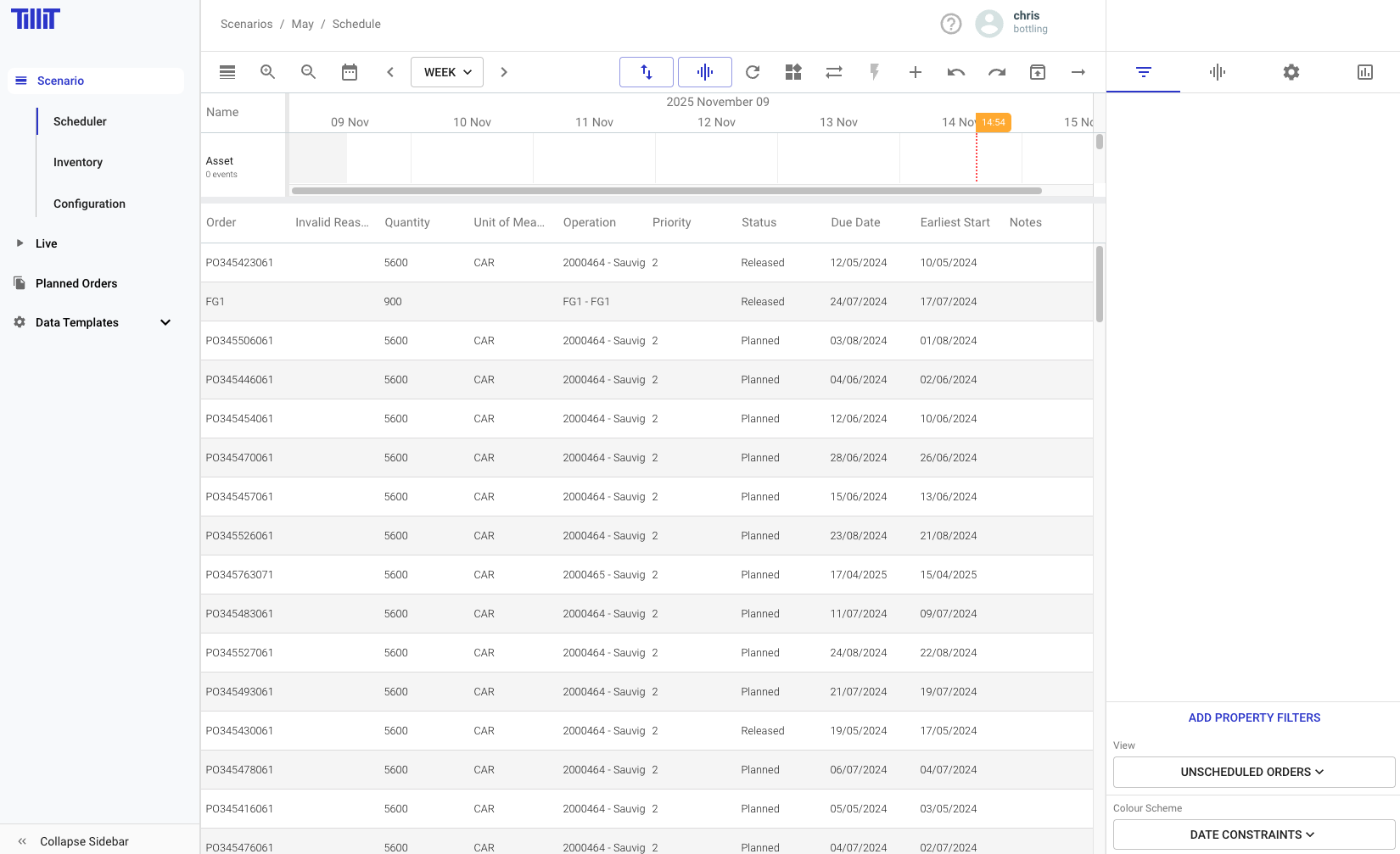The height and width of the screenshot is (854, 1400).
Task: Click the zoom in magnifier icon
Action: pos(267,72)
